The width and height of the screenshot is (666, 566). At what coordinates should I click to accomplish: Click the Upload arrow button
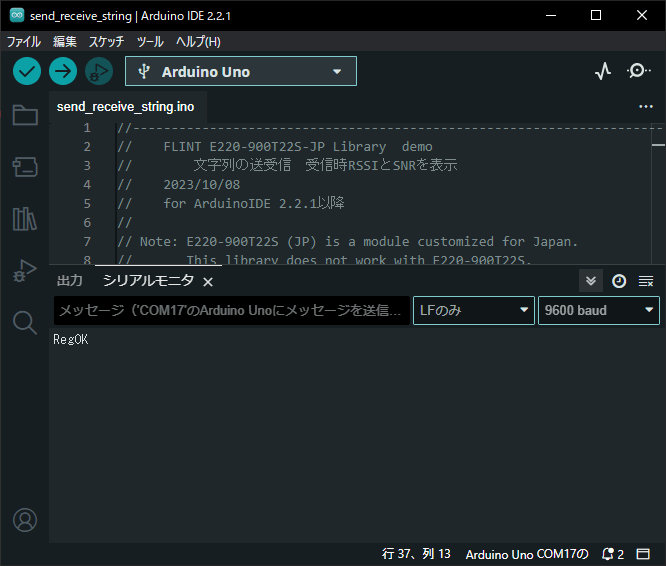[x=63, y=71]
